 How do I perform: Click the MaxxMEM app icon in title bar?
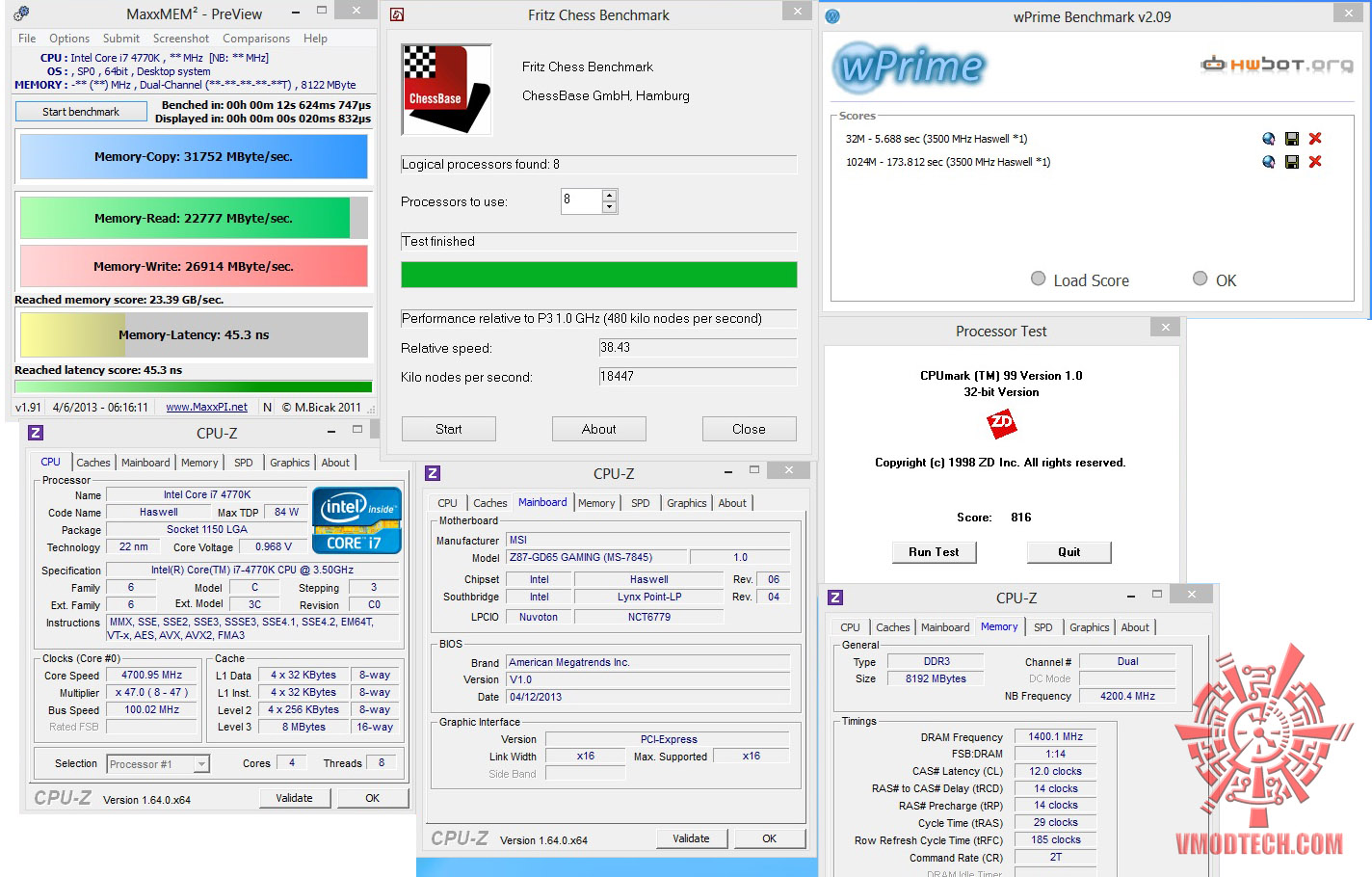coord(21,13)
